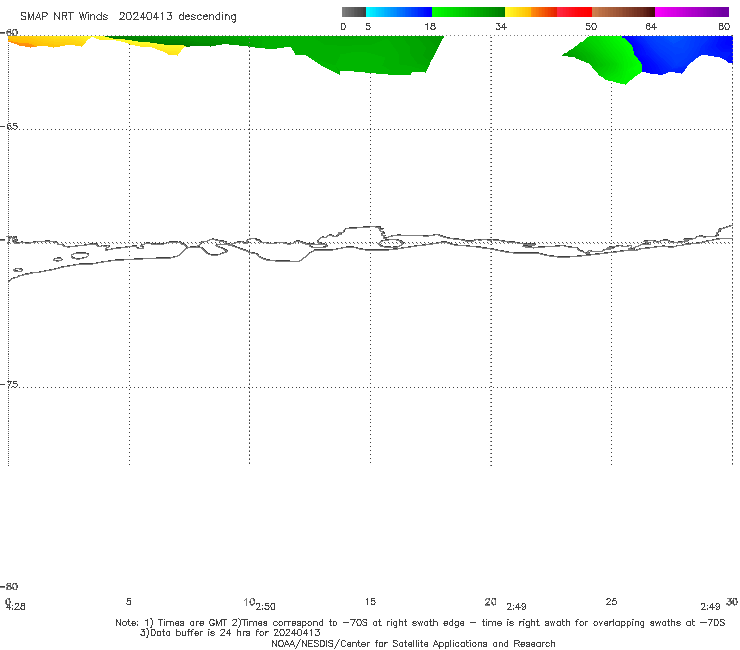
Task: Select the red segment of the color bar
Action: (574, 12)
